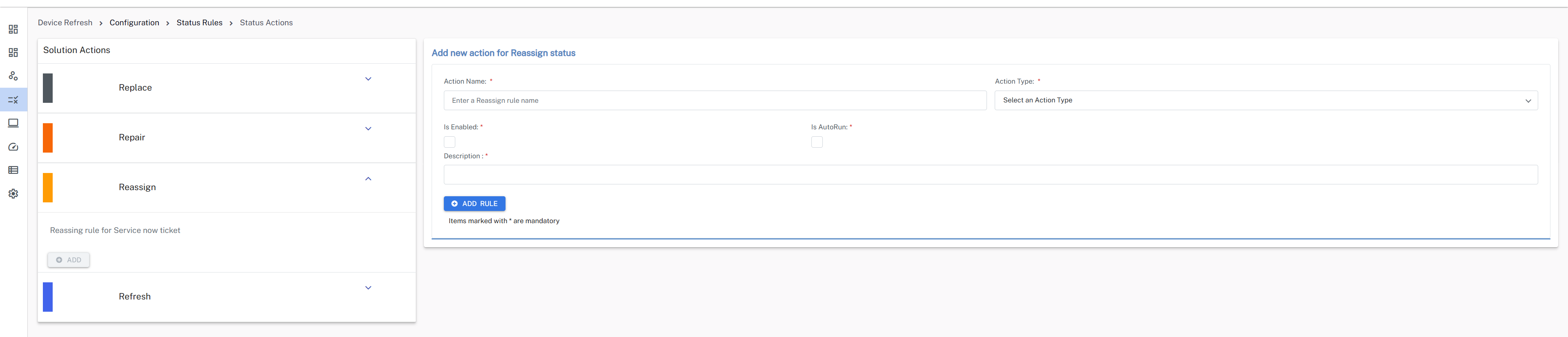Viewport: 1568px width, 337px height.
Task: Open the laptop devices icon in sidebar
Action: [13, 124]
